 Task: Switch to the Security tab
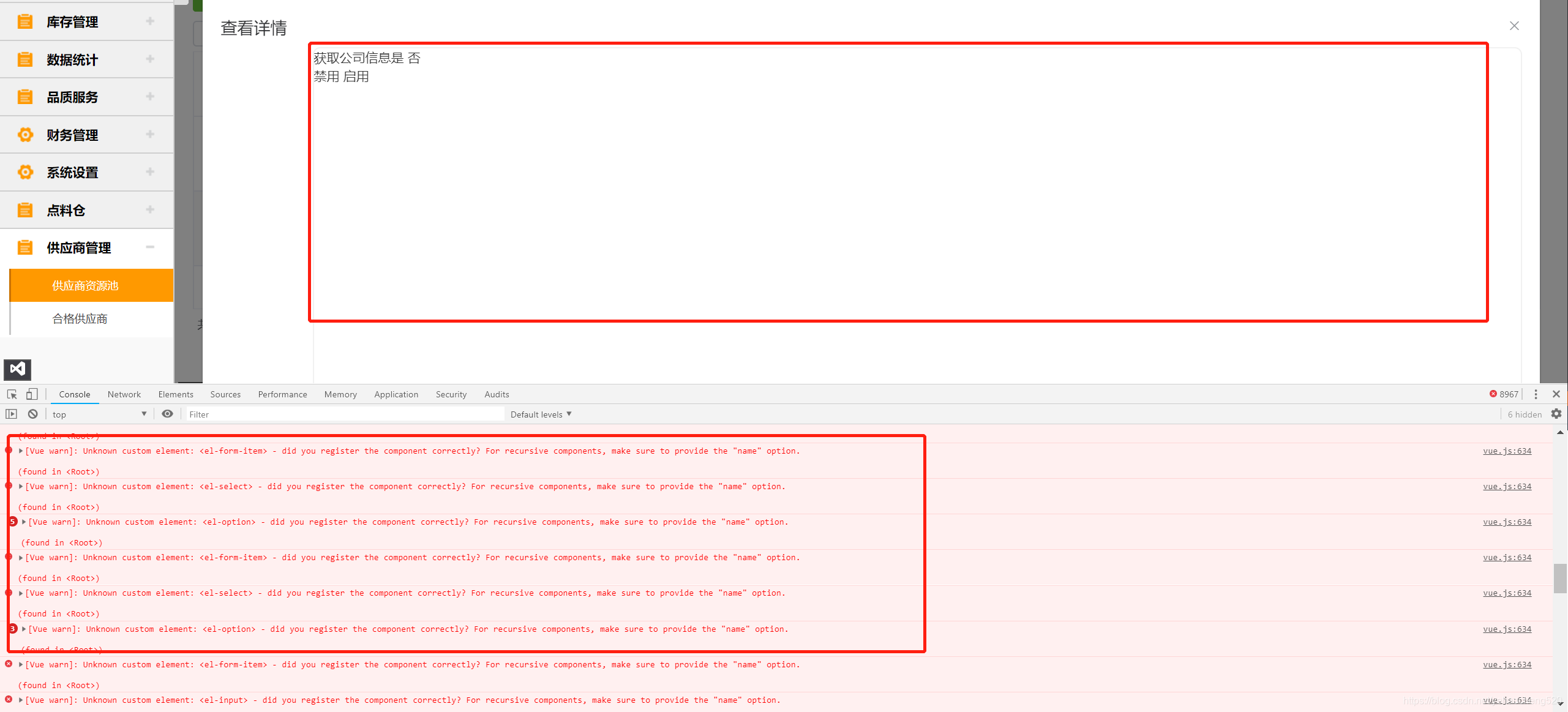click(x=451, y=394)
